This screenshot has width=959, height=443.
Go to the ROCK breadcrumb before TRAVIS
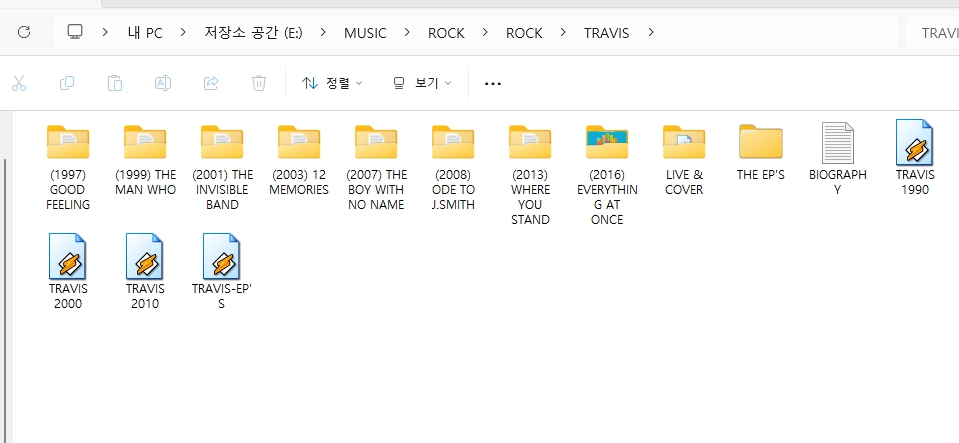[524, 33]
